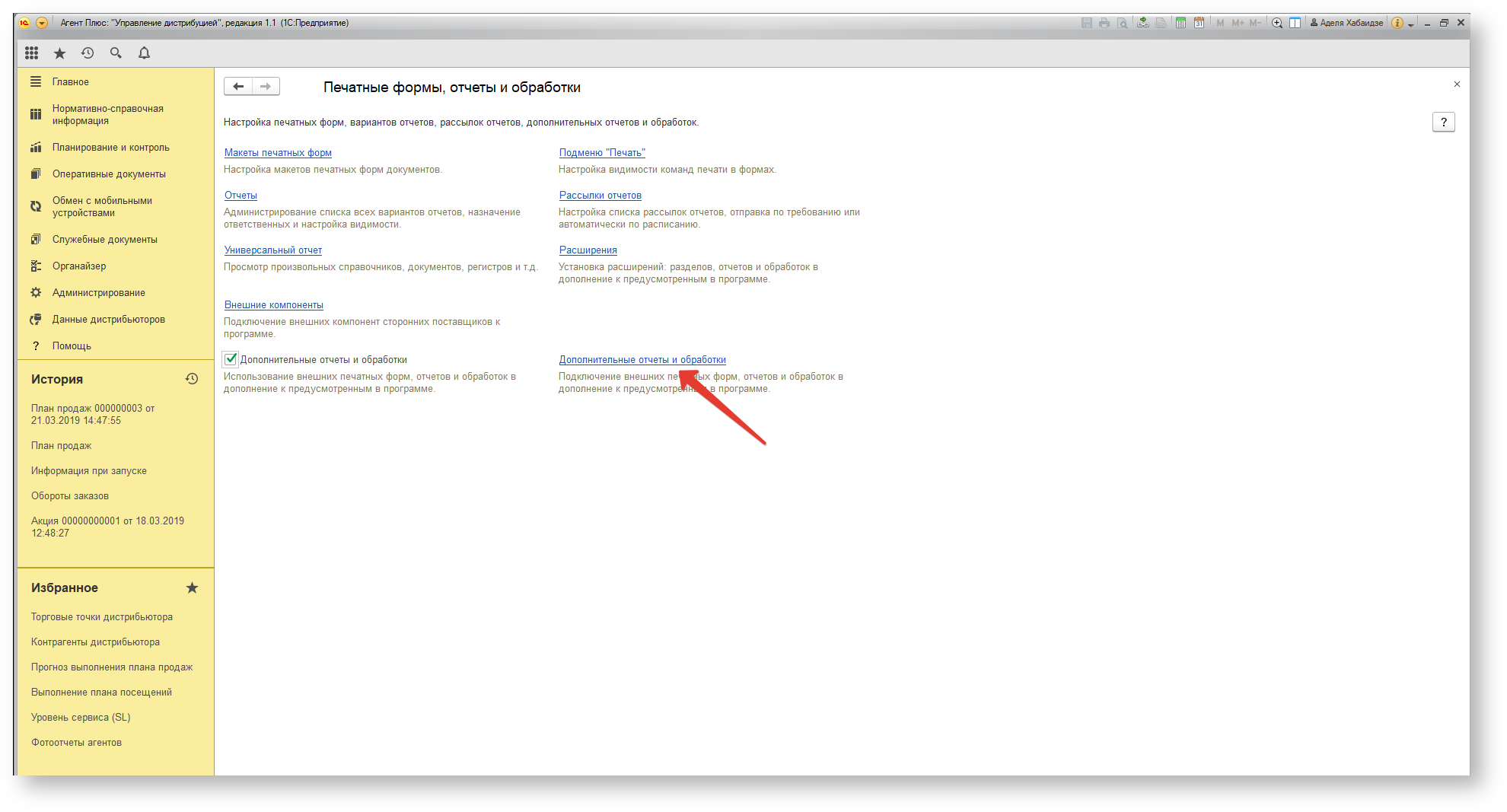Open favorite Фотоотчеты агентов
Viewport: 1507px width, 812px height.
point(76,743)
